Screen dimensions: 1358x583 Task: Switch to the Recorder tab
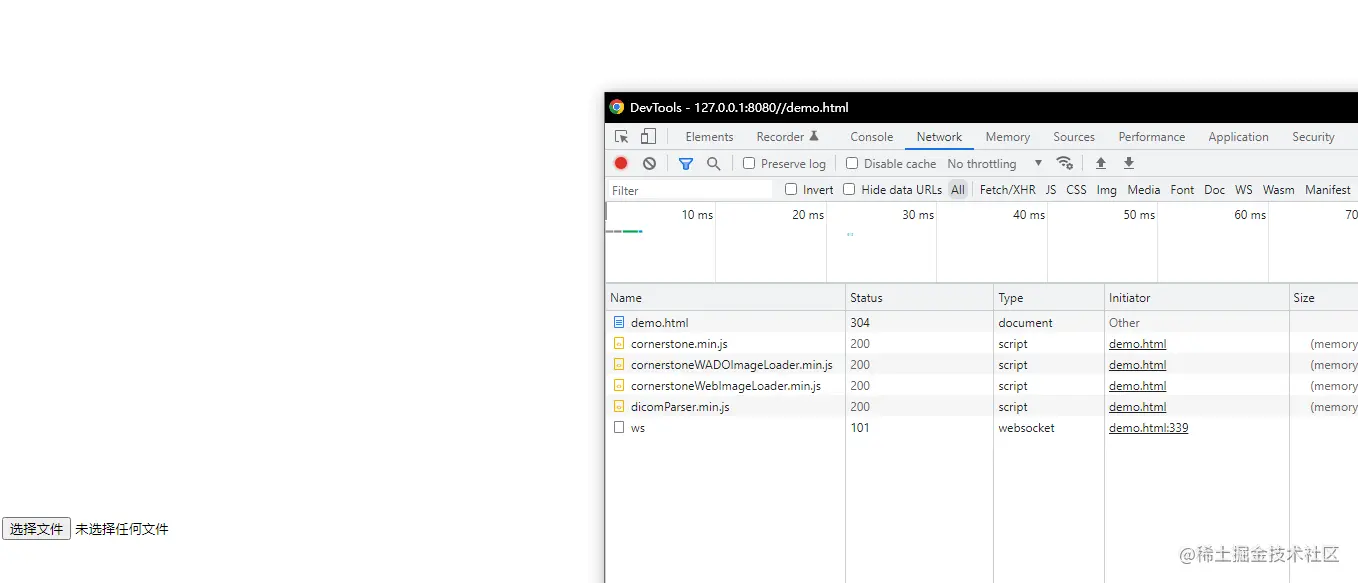point(787,137)
